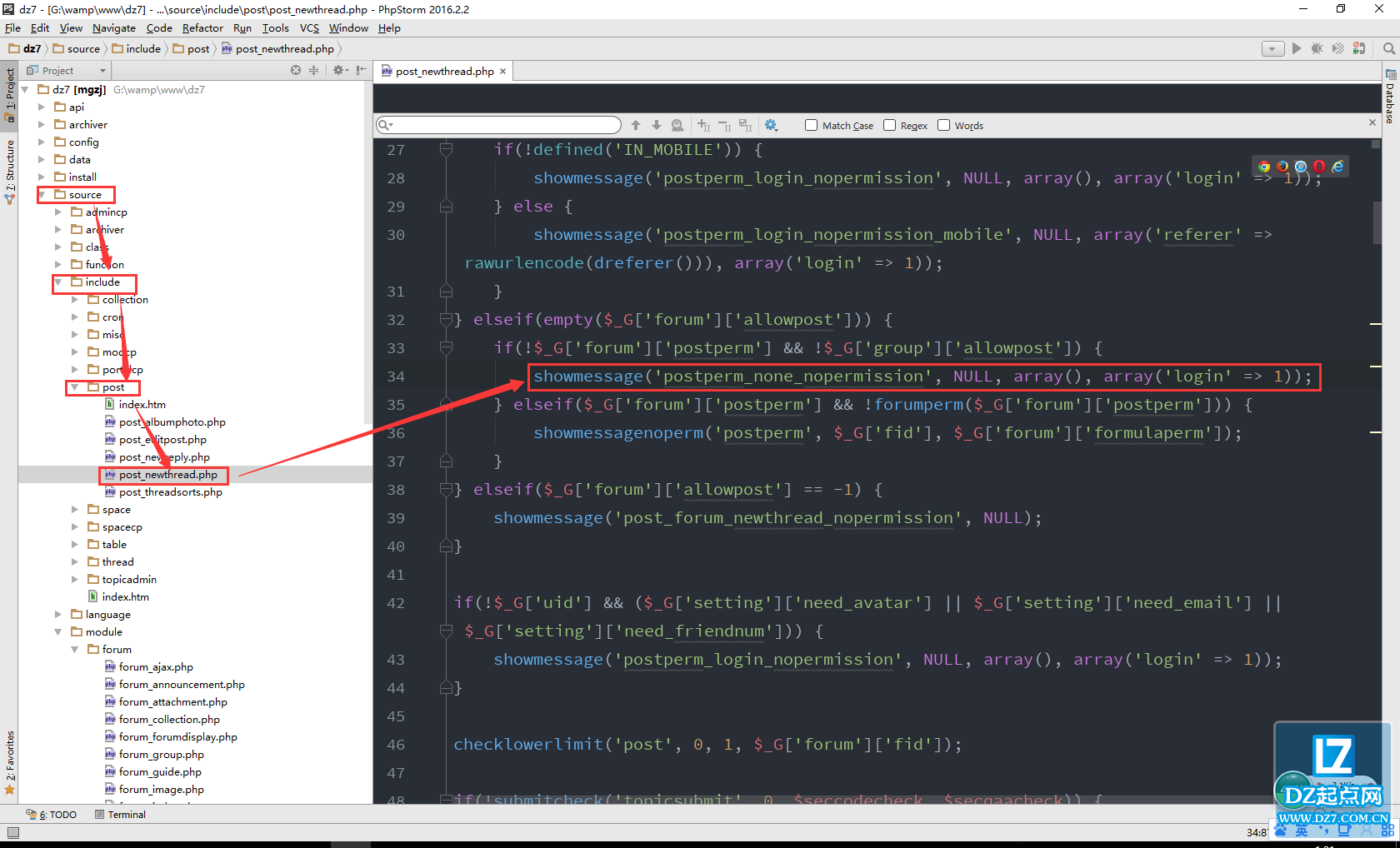Click Collapse All icon in Project panel
The height and width of the screenshot is (848, 1400).
point(314,71)
